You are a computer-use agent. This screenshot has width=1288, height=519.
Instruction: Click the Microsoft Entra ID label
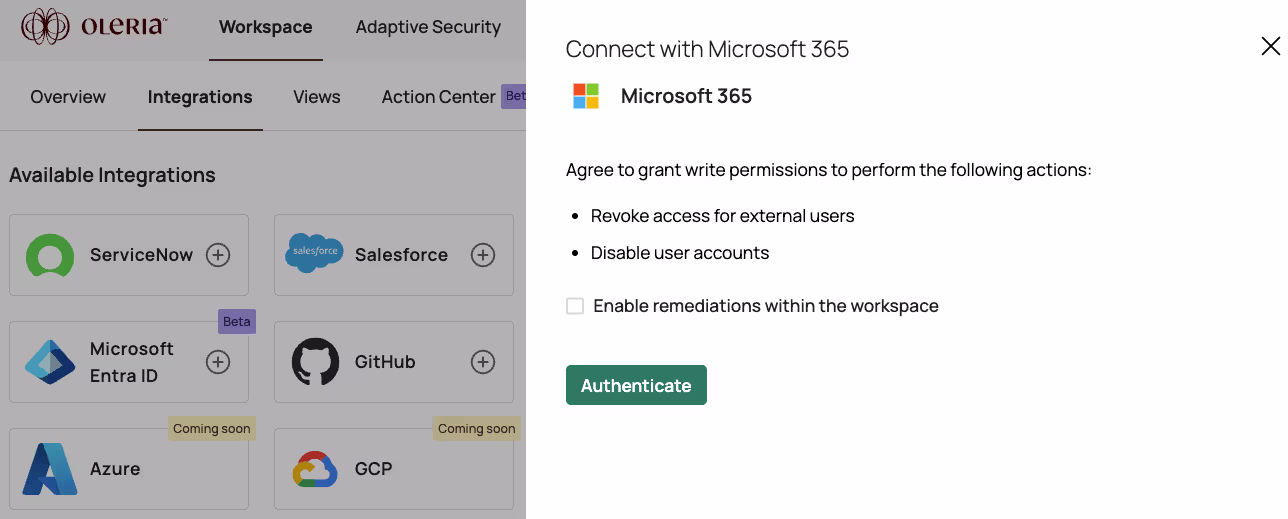point(132,362)
